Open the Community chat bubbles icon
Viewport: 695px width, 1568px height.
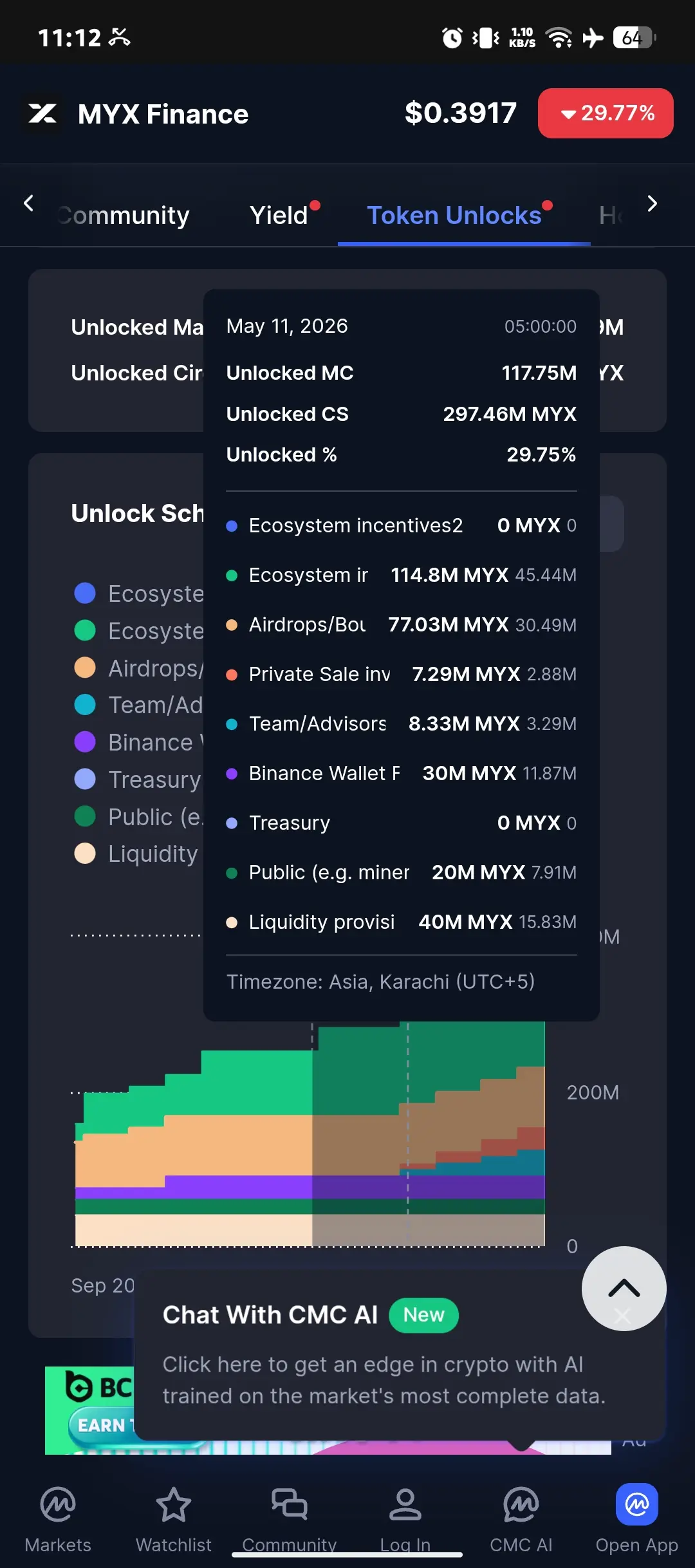coord(290,1504)
